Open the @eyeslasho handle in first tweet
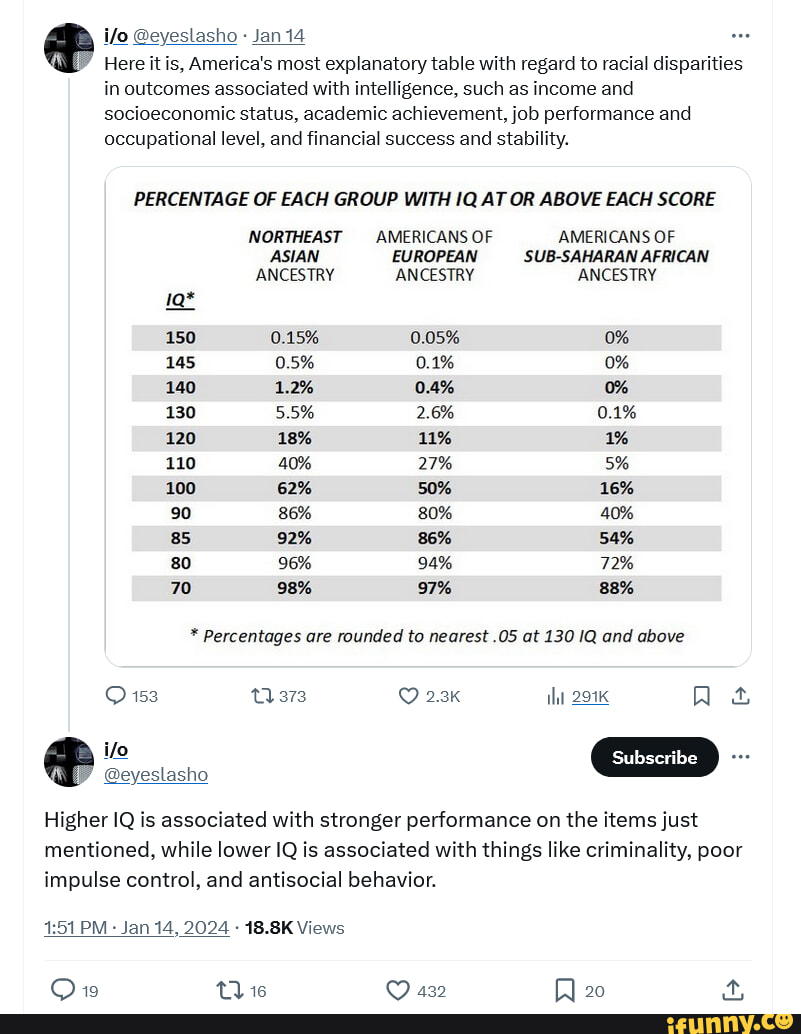The height and width of the screenshot is (1034, 801). 185,36
